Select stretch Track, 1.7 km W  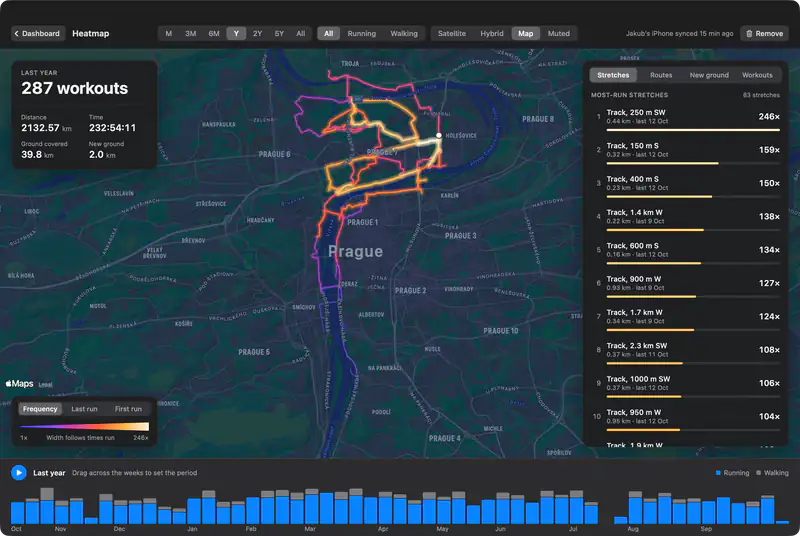688,318
